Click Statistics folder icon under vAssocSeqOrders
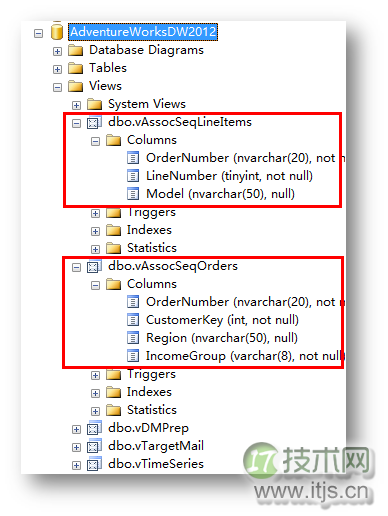This screenshot has width=388, height=516. click(114, 411)
